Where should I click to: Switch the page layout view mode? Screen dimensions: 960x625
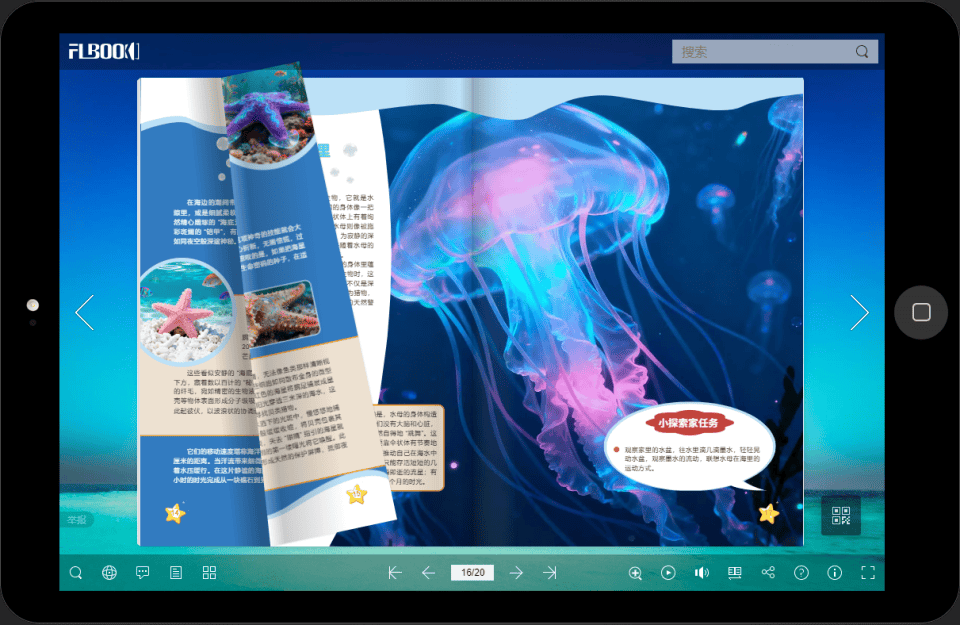735,573
